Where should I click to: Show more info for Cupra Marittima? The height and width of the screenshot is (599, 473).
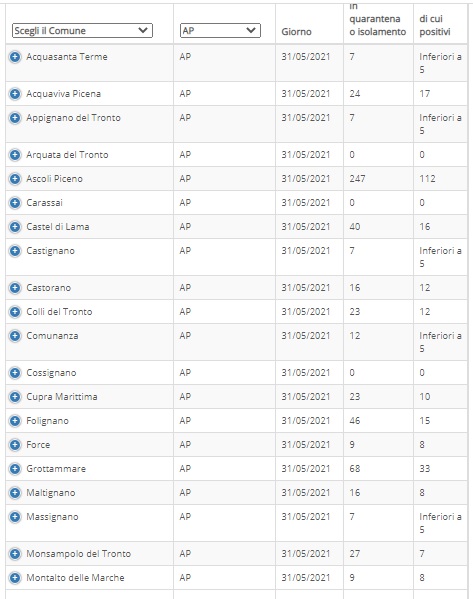[x=15, y=397]
